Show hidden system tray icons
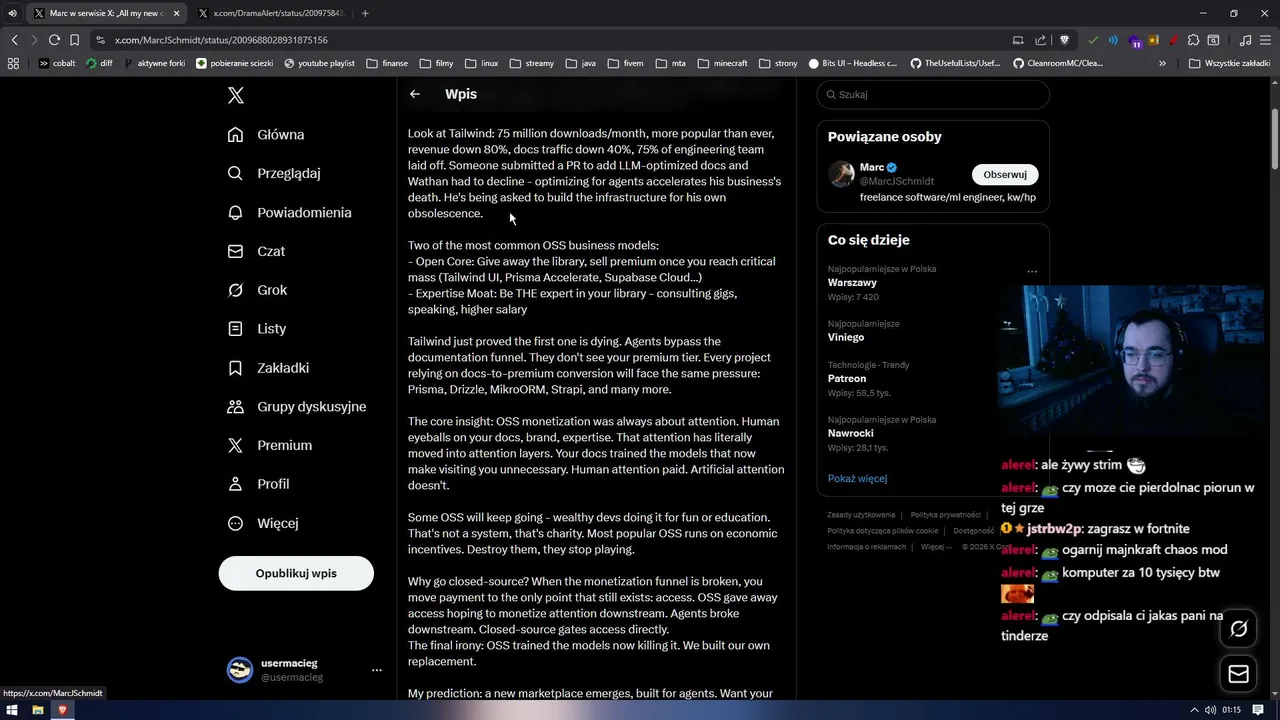1280x720 pixels. point(1193,710)
